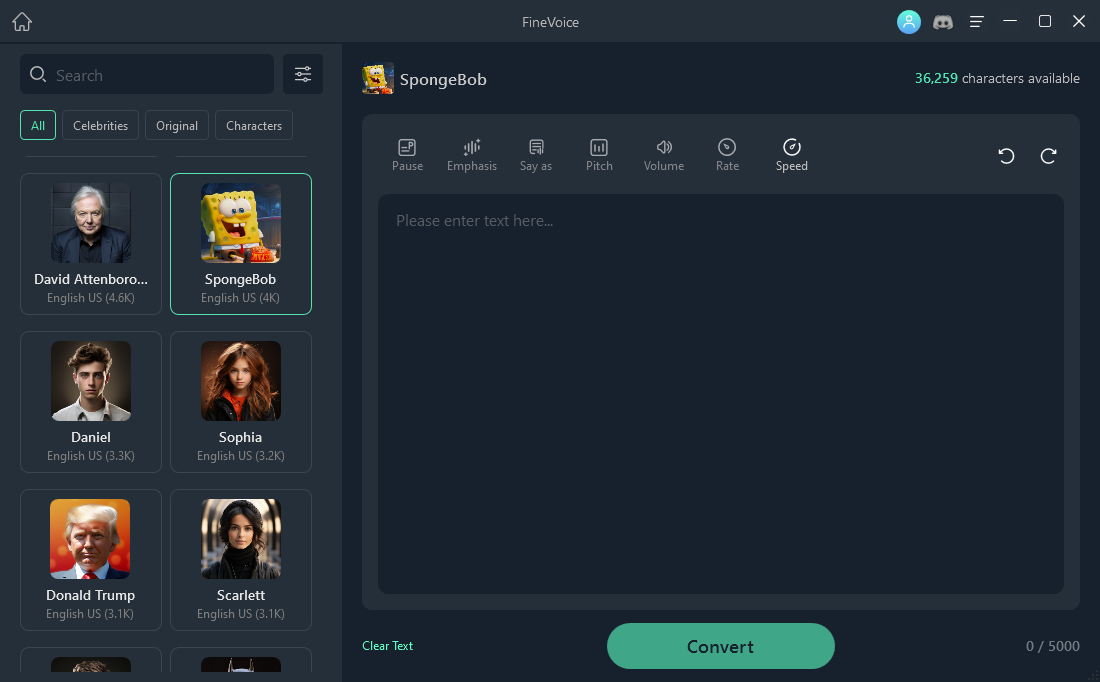Screen dimensions: 1100x682
Task: Redo the last edit
Action: point(1048,156)
